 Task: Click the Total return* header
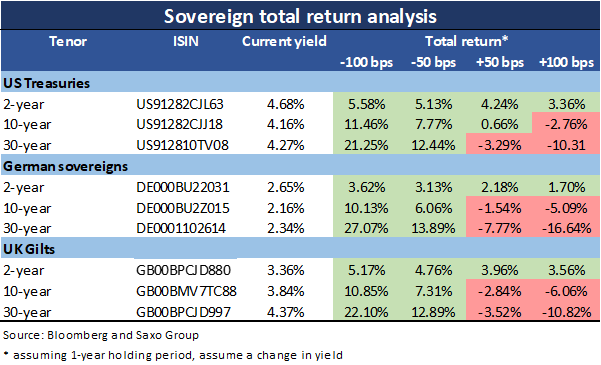tap(466, 41)
